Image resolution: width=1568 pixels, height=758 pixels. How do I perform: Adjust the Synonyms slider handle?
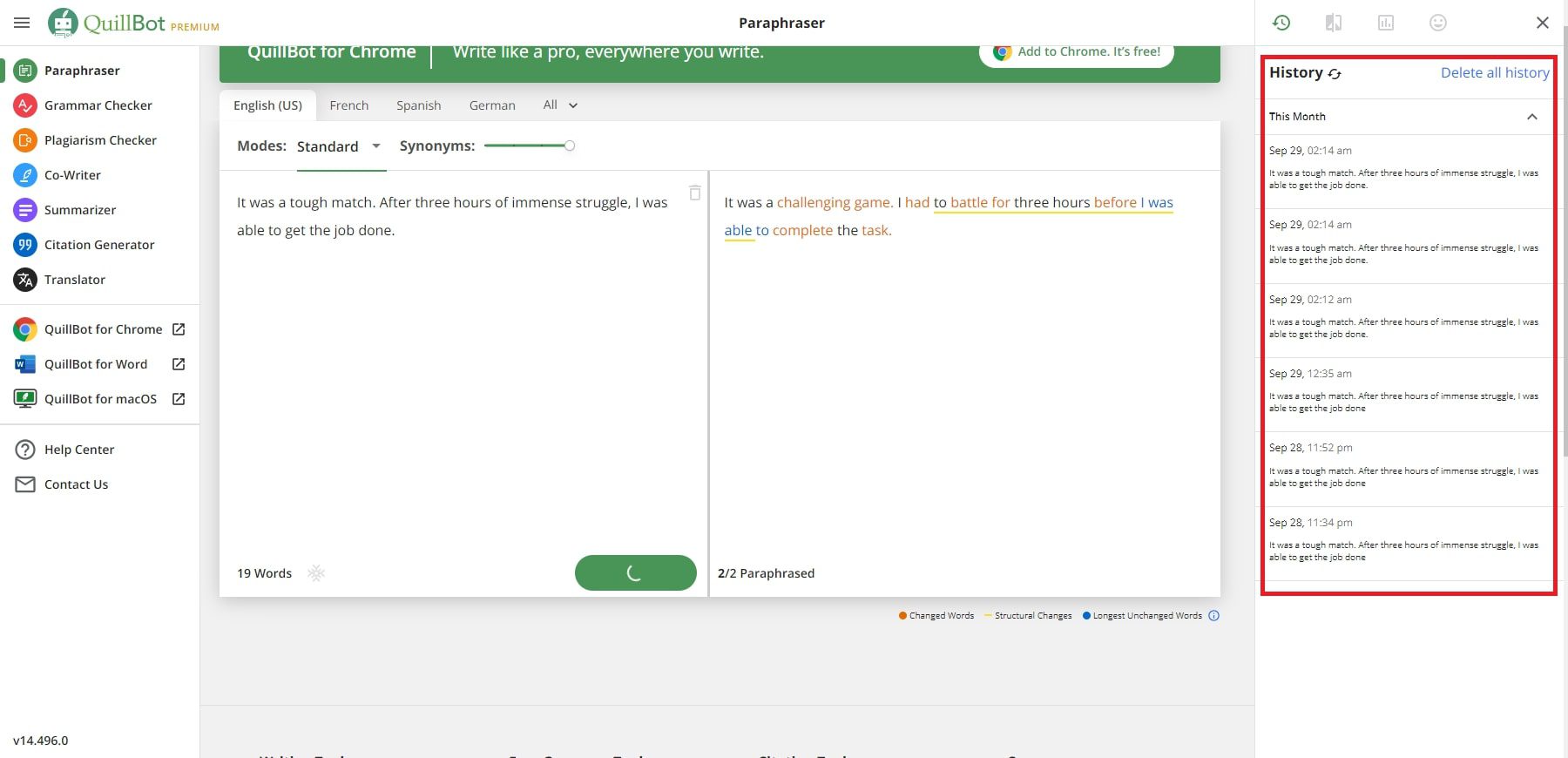(570, 146)
